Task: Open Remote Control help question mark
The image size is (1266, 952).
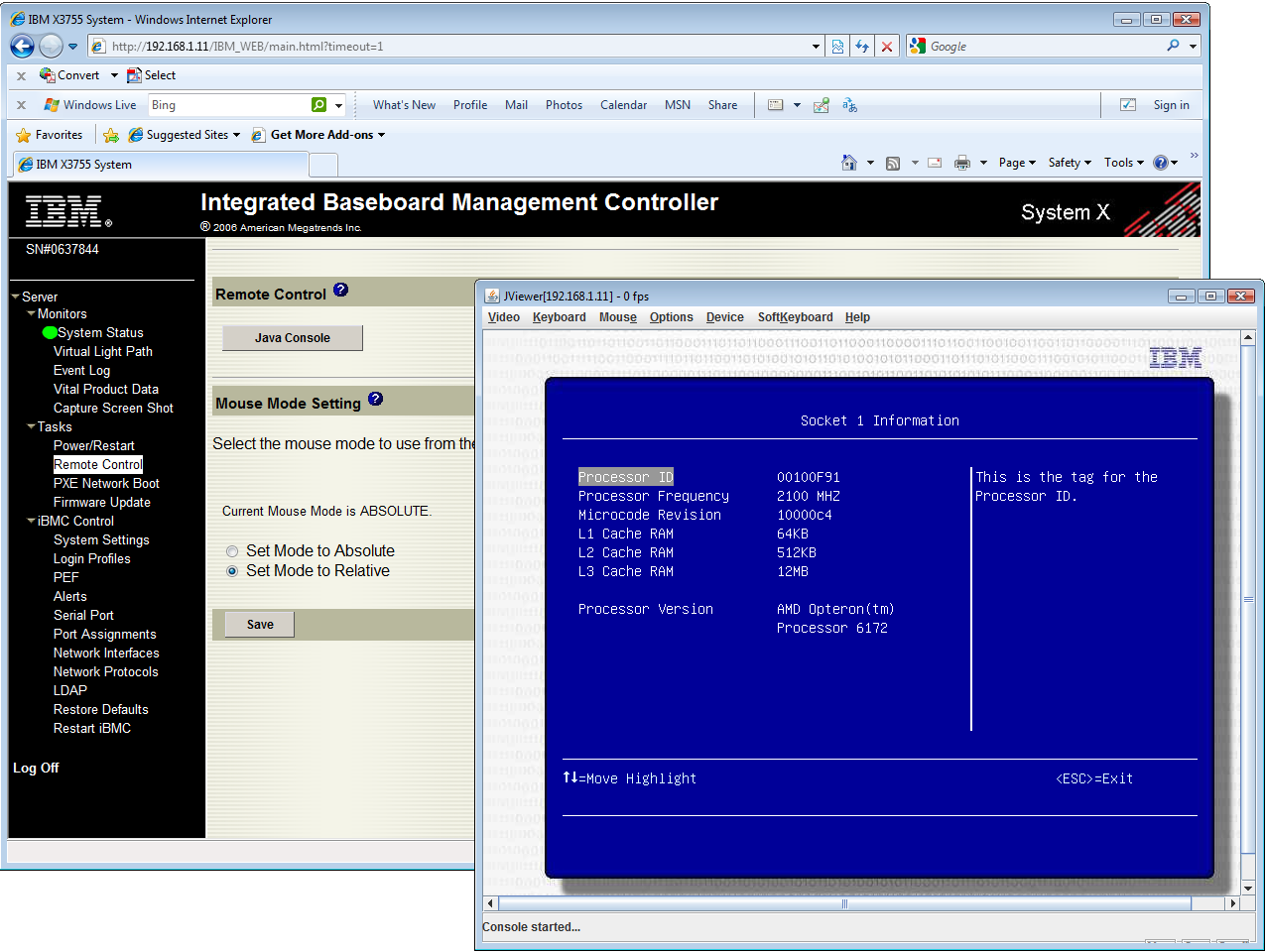Action: [340, 290]
